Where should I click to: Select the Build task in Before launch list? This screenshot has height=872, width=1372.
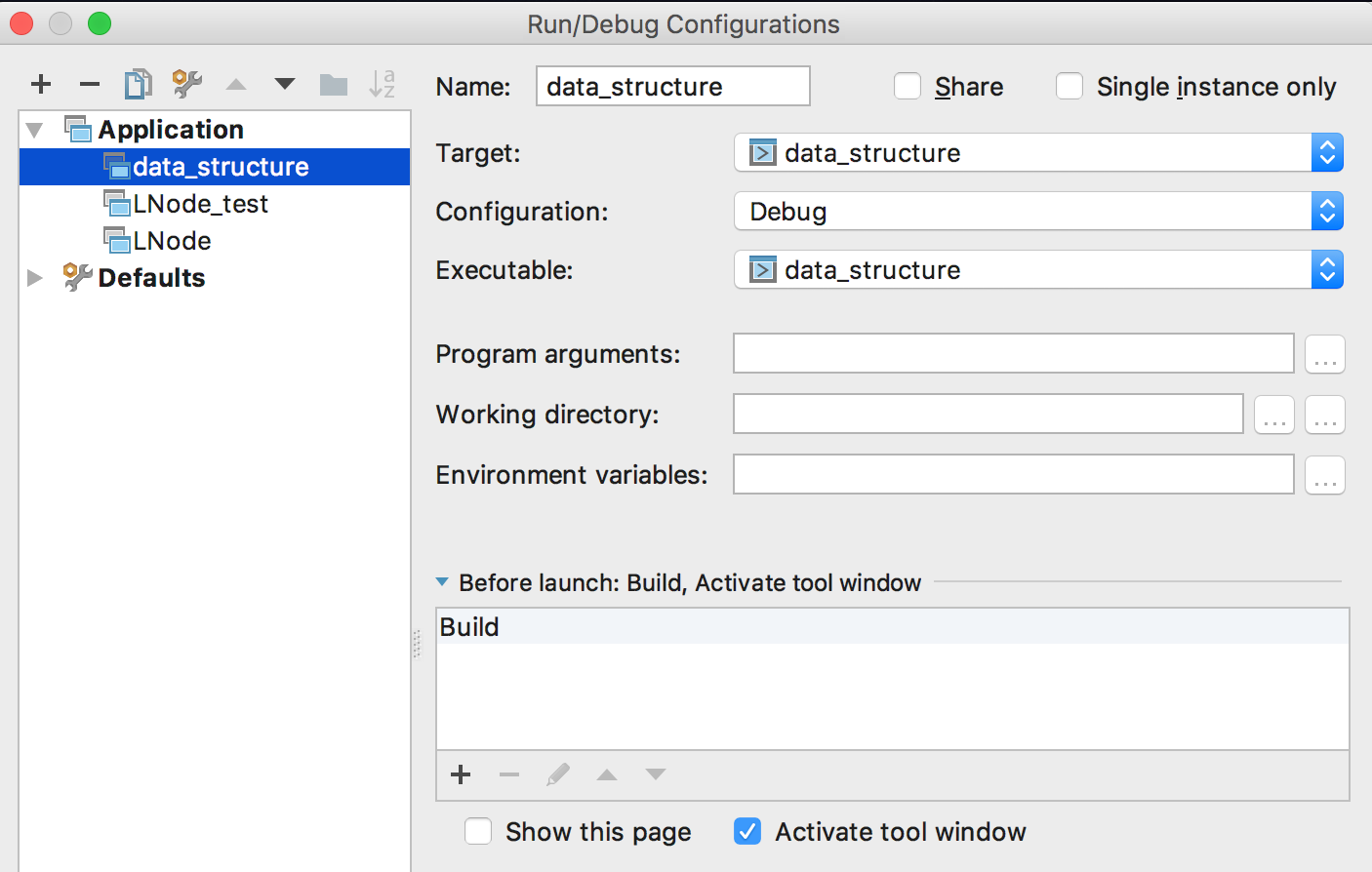pos(893,627)
